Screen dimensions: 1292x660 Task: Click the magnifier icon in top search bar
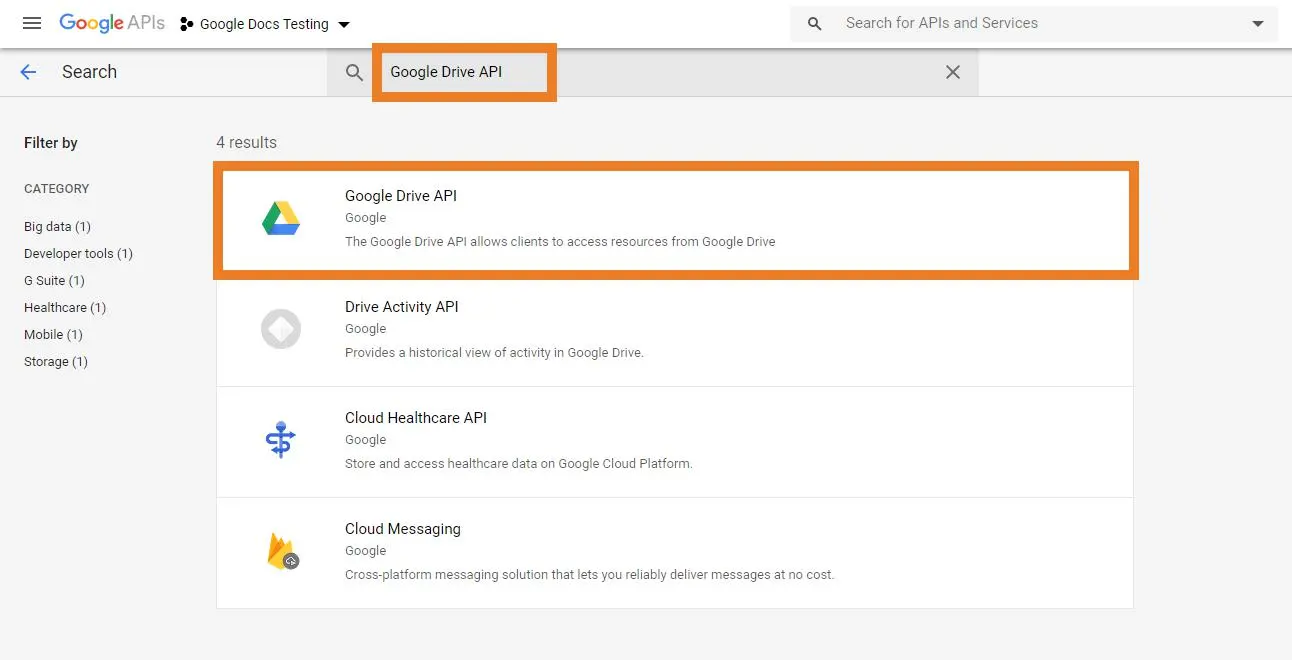[x=815, y=24]
